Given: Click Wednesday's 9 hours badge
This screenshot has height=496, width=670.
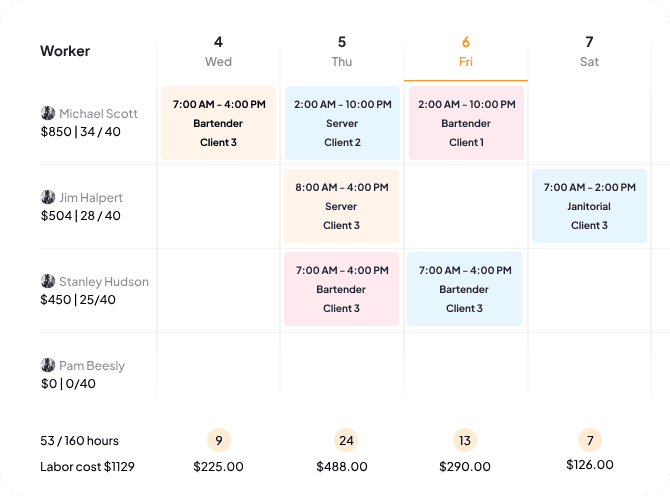Looking at the screenshot, I should (219, 440).
